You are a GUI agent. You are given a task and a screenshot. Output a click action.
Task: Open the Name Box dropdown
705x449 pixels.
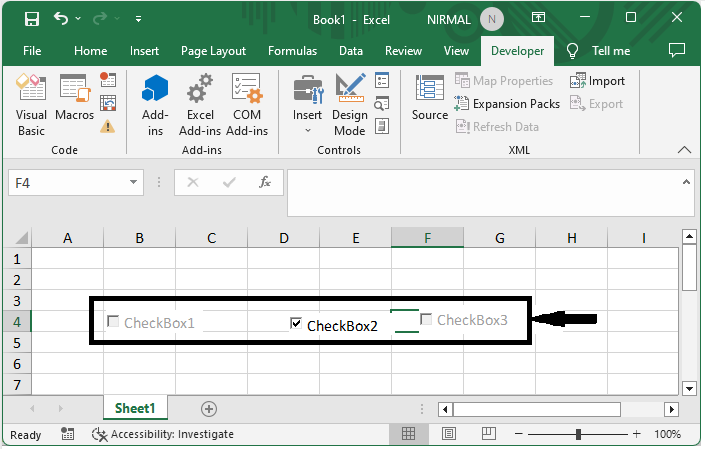pyautogui.click(x=135, y=183)
